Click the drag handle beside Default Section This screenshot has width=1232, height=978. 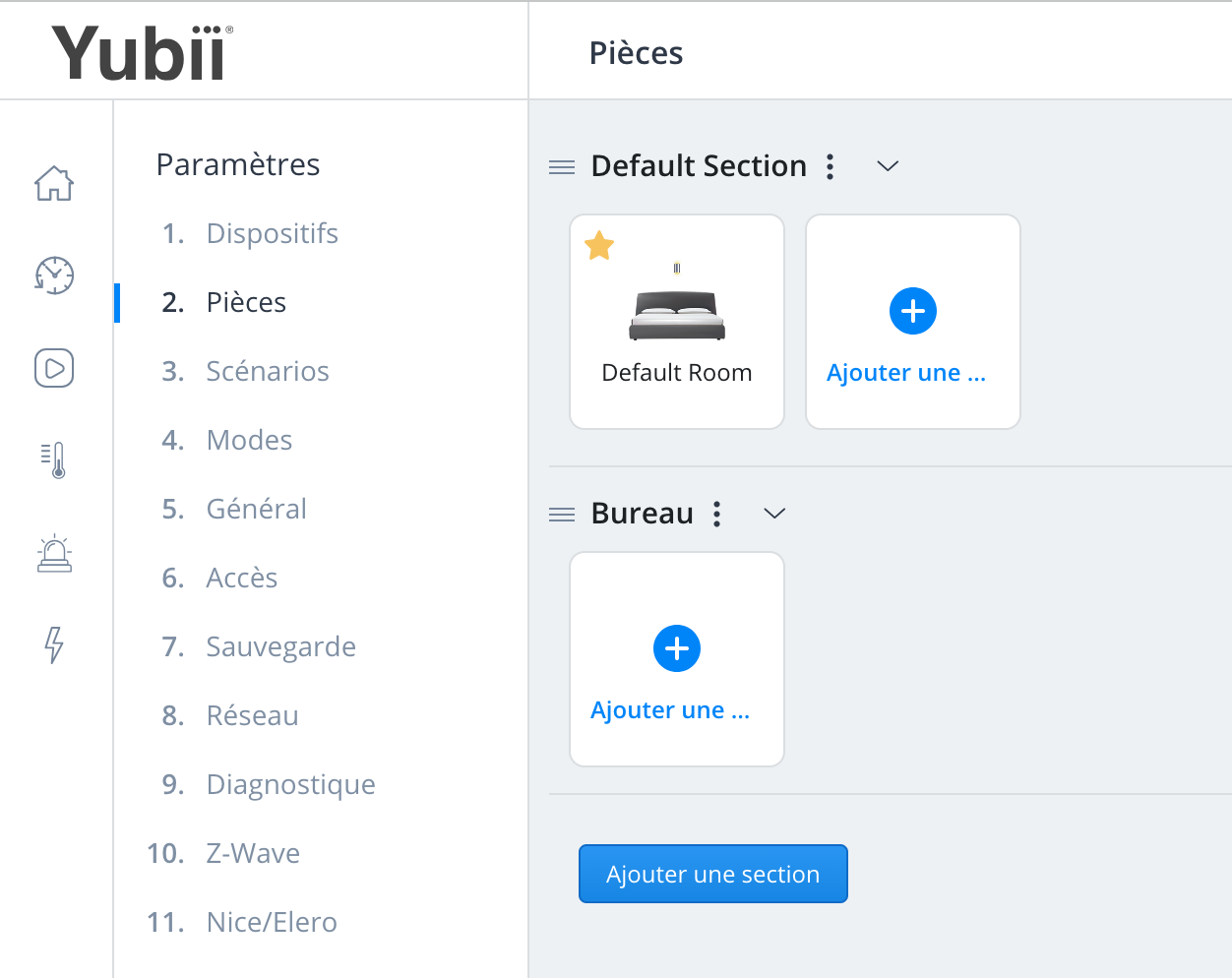562,167
